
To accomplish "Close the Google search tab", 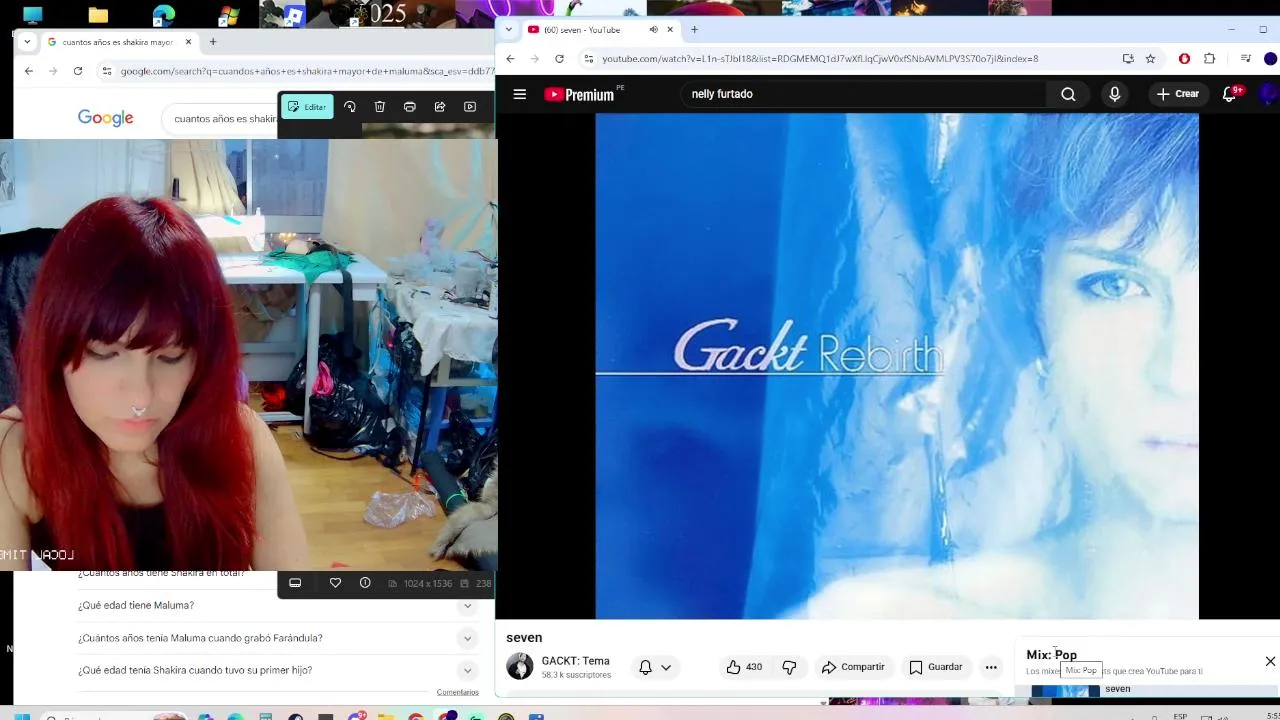I will click(188, 42).
